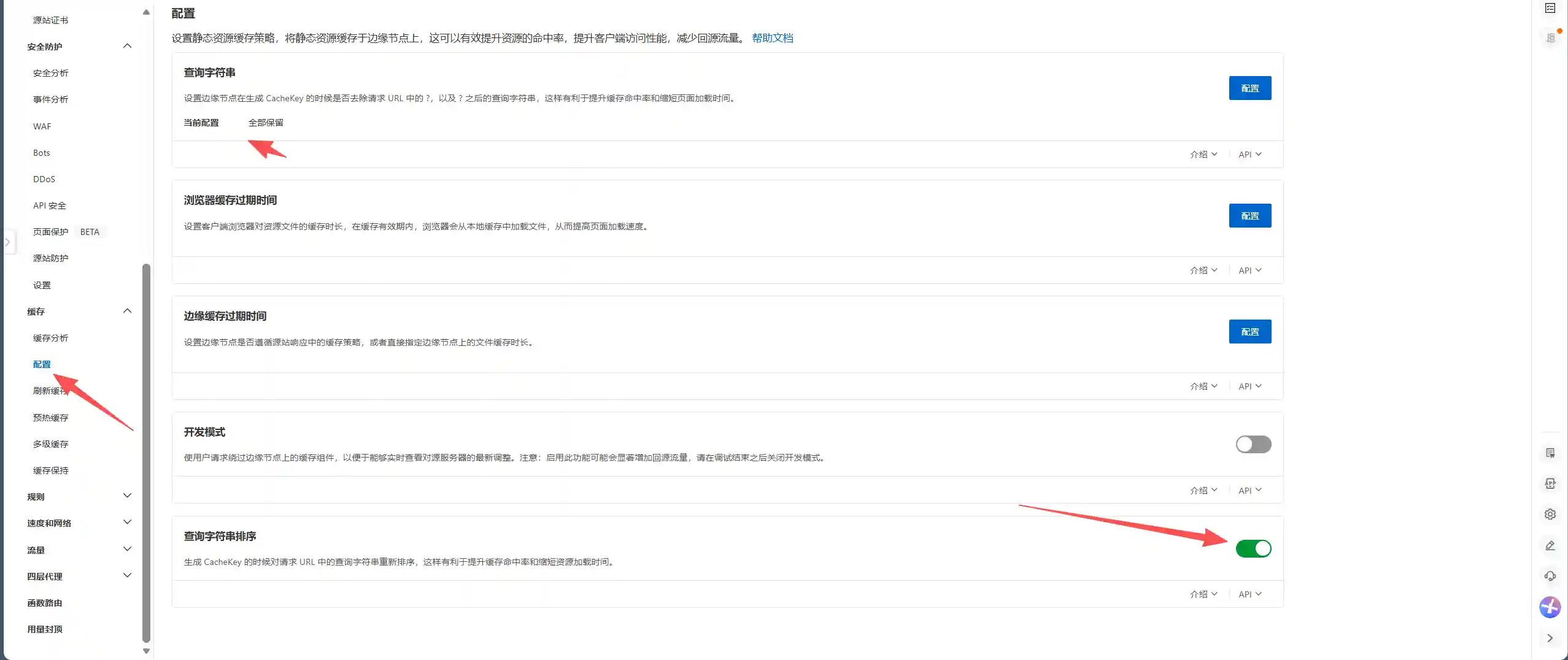This screenshot has width=1568, height=660.
Task: Collapse the 安全防护 menu group
Action: click(x=127, y=46)
